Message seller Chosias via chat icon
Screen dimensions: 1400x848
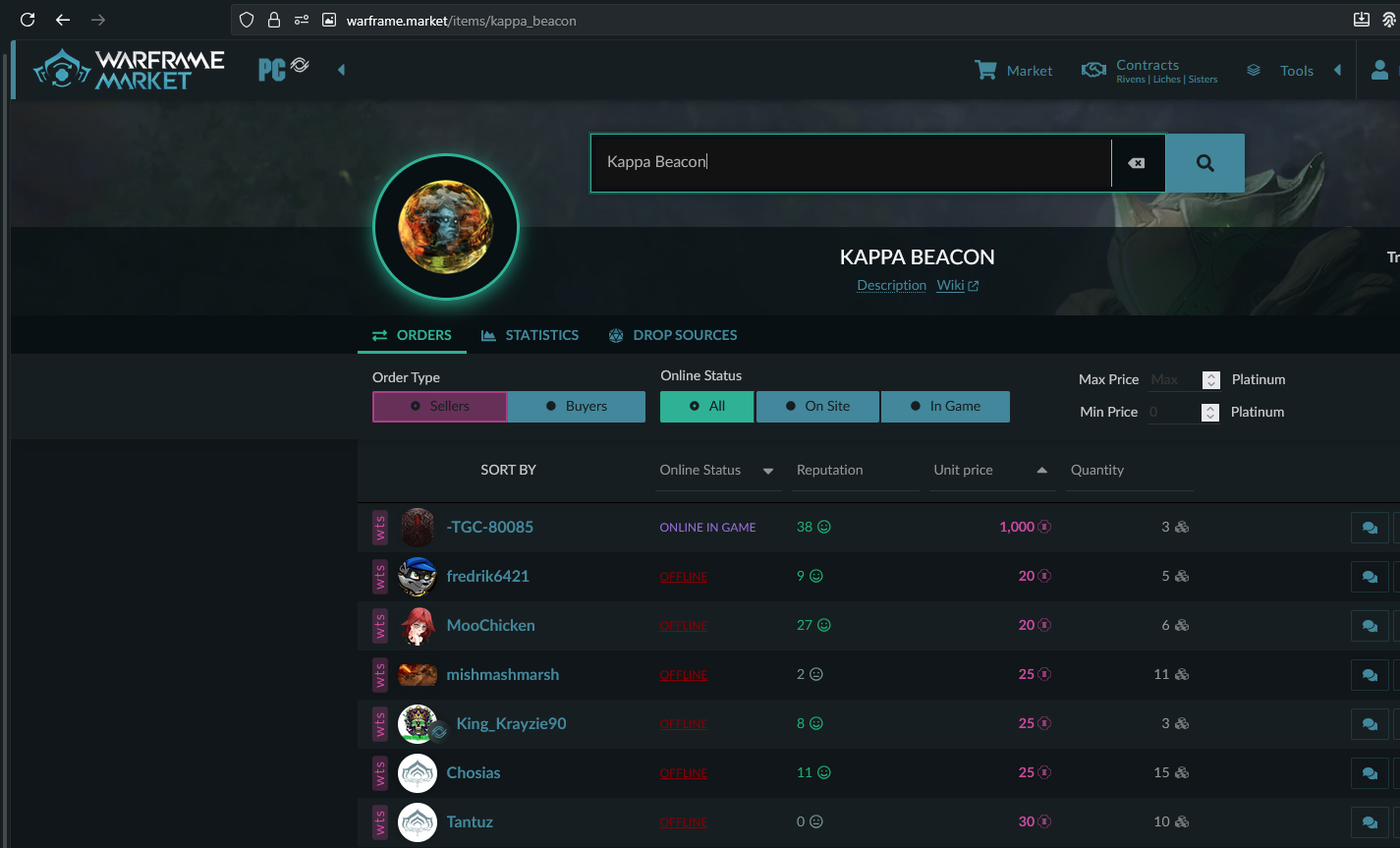[x=1370, y=773]
